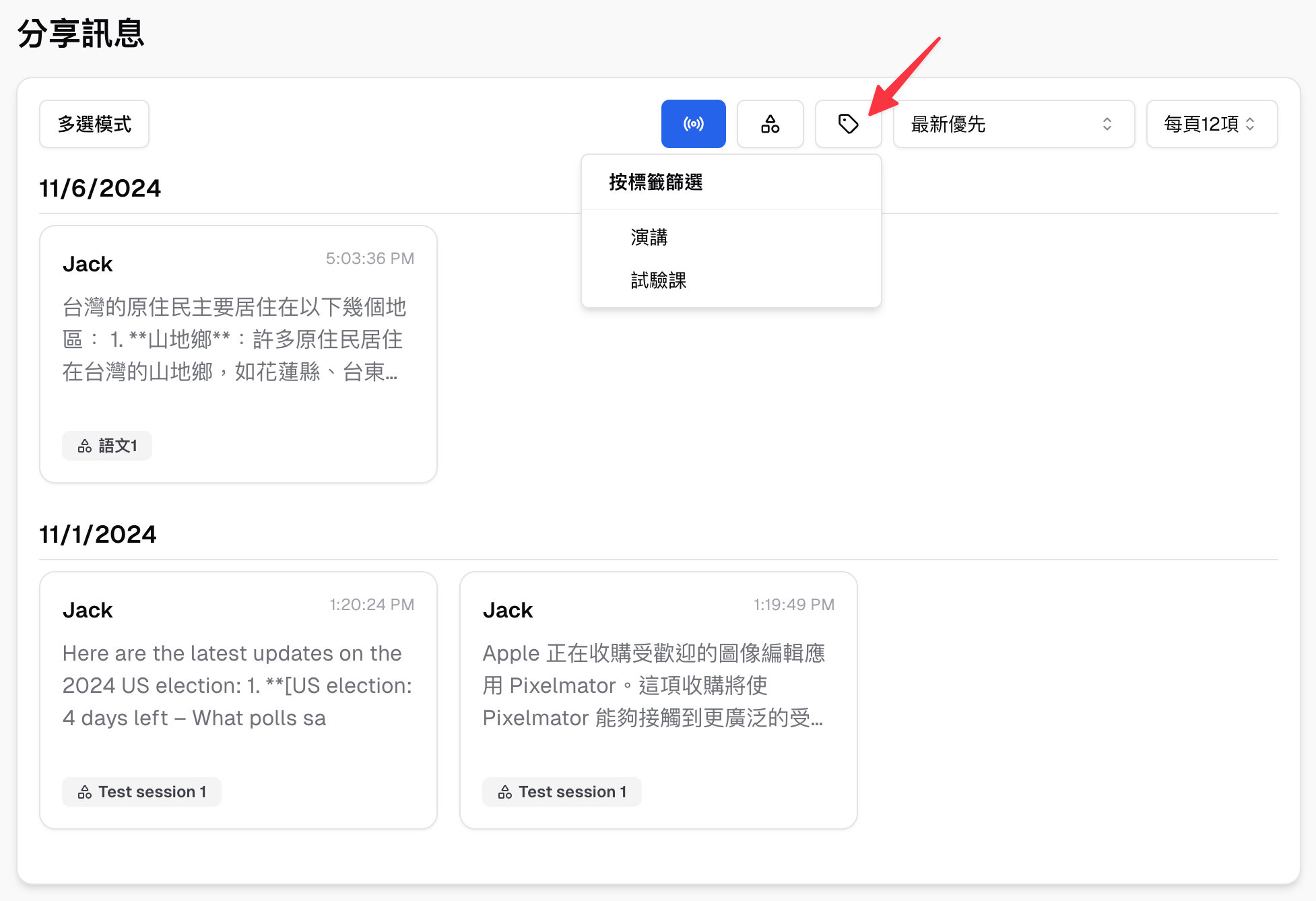Open the 每頁12項 page size dropdown
The image size is (1316, 901).
point(1212,124)
